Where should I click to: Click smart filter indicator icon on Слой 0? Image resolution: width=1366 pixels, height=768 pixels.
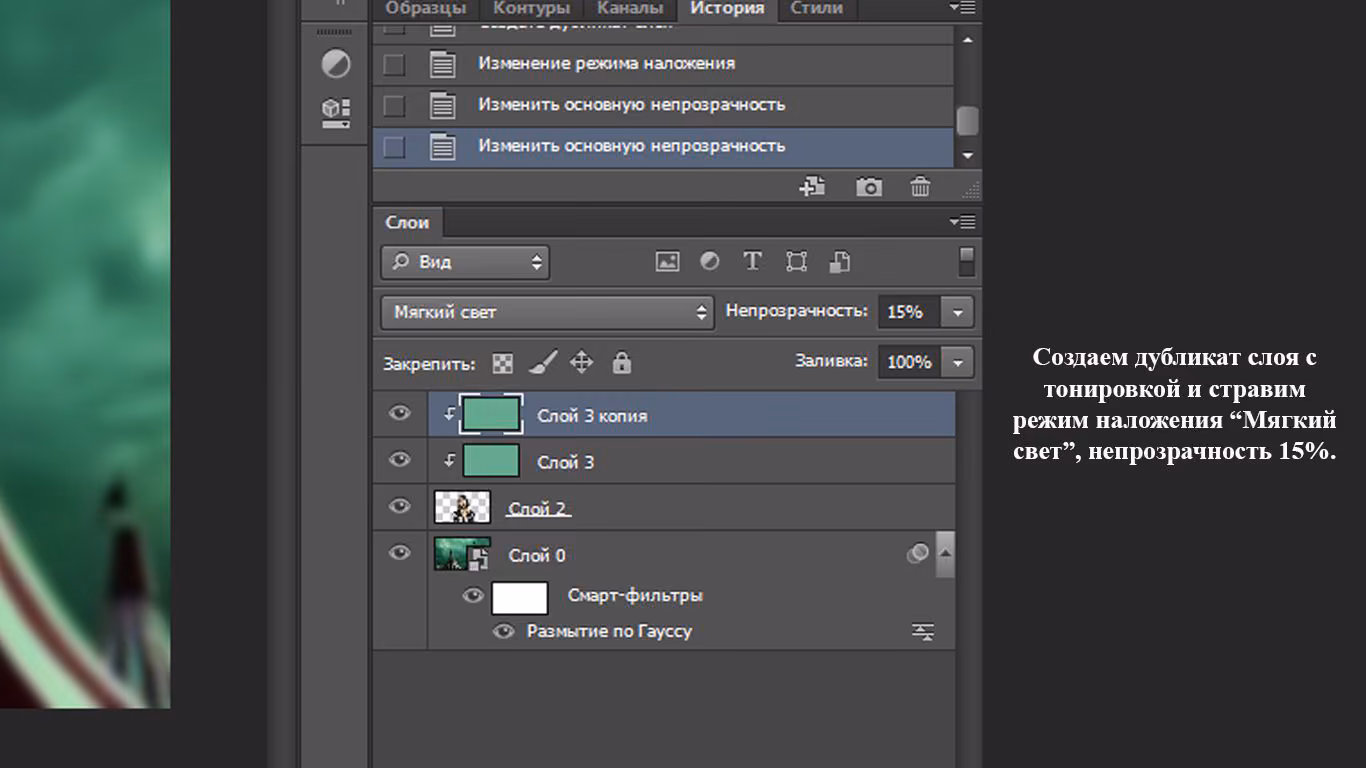(917, 553)
